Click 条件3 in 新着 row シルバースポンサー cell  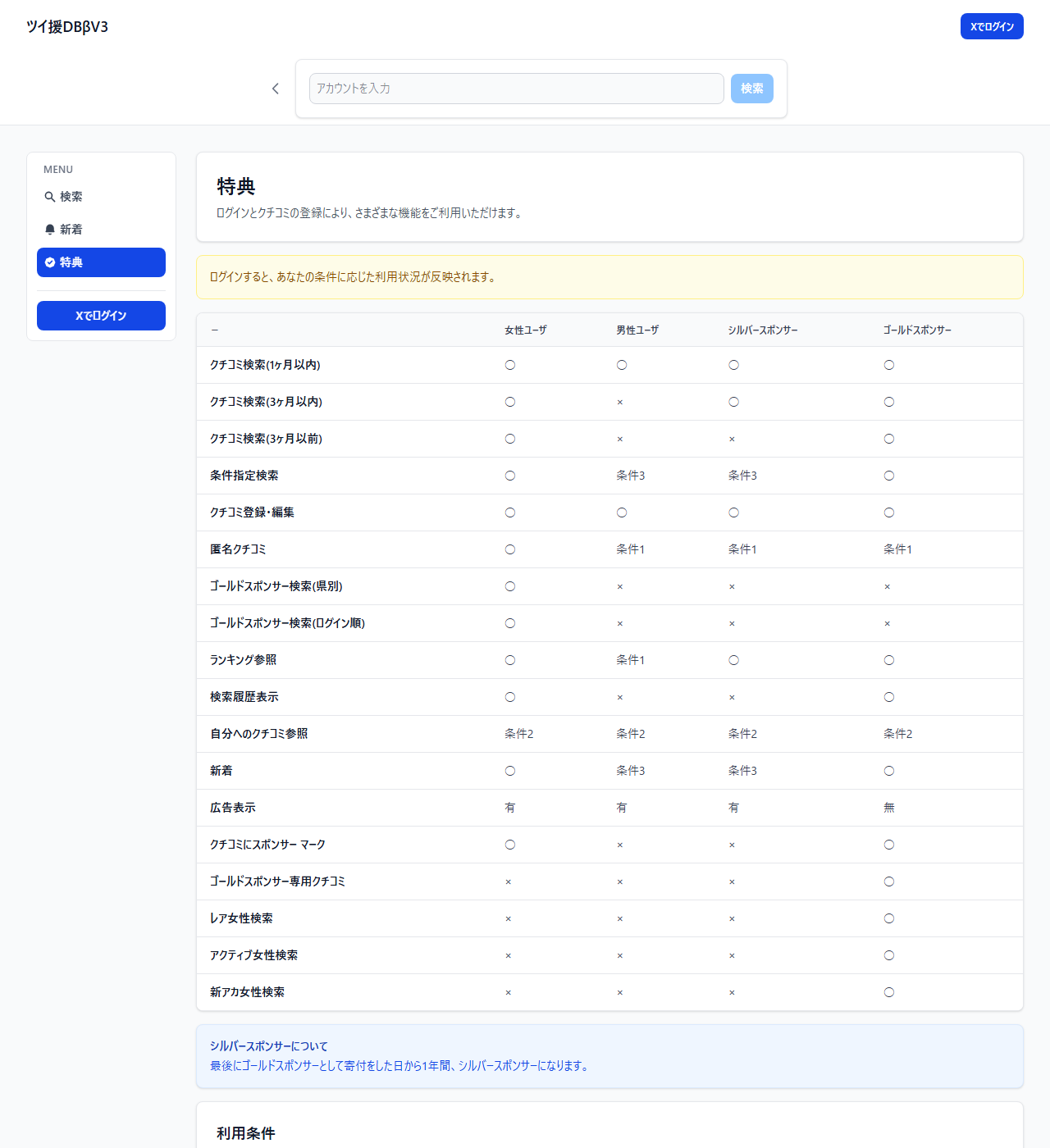[742, 771]
